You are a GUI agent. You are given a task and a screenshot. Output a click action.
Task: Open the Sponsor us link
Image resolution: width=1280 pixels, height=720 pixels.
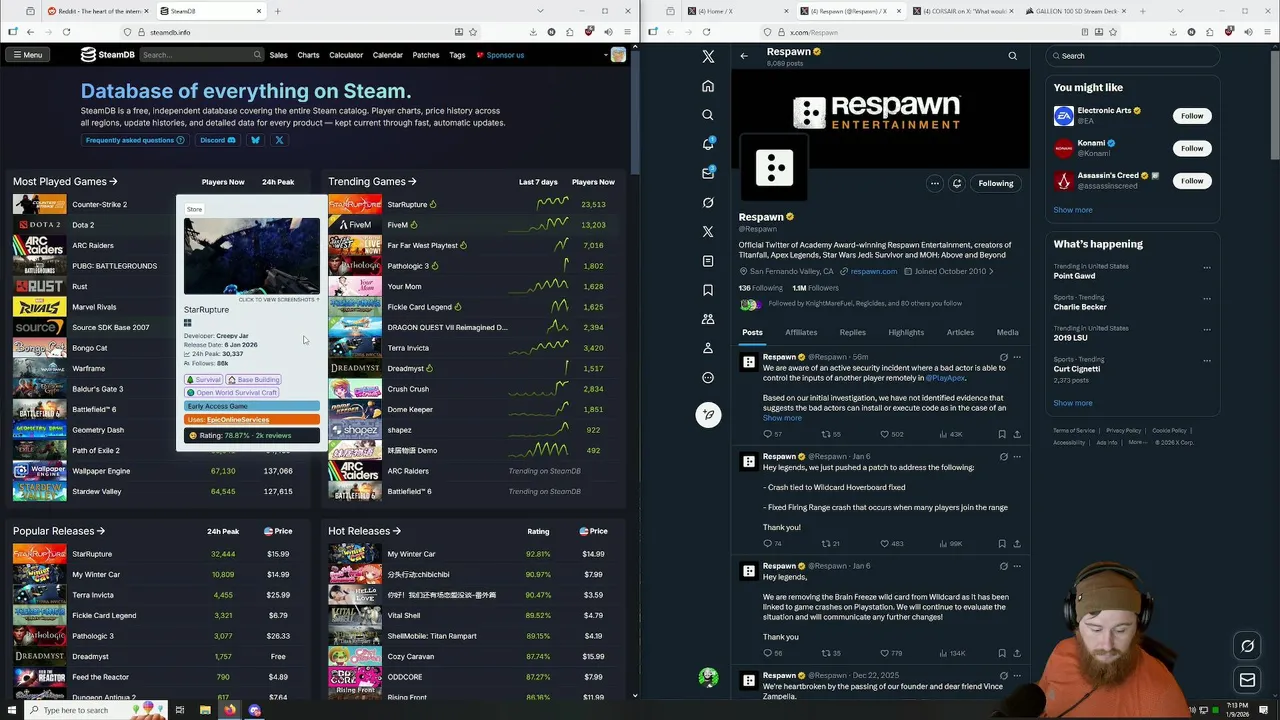click(x=500, y=55)
